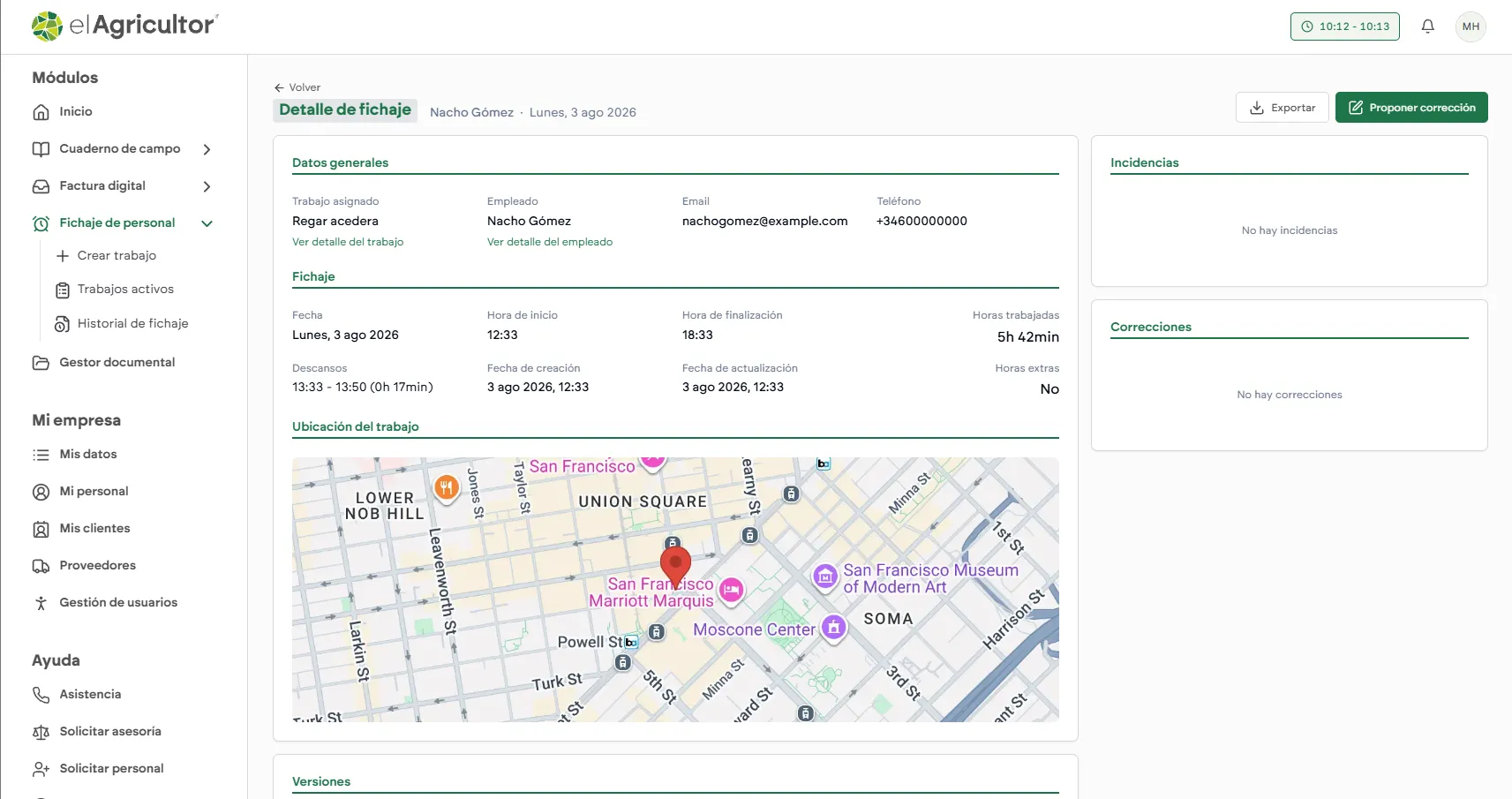
Task: Click the Gestor documental folder icon
Action: pyautogui.click(x=41, y=363)
